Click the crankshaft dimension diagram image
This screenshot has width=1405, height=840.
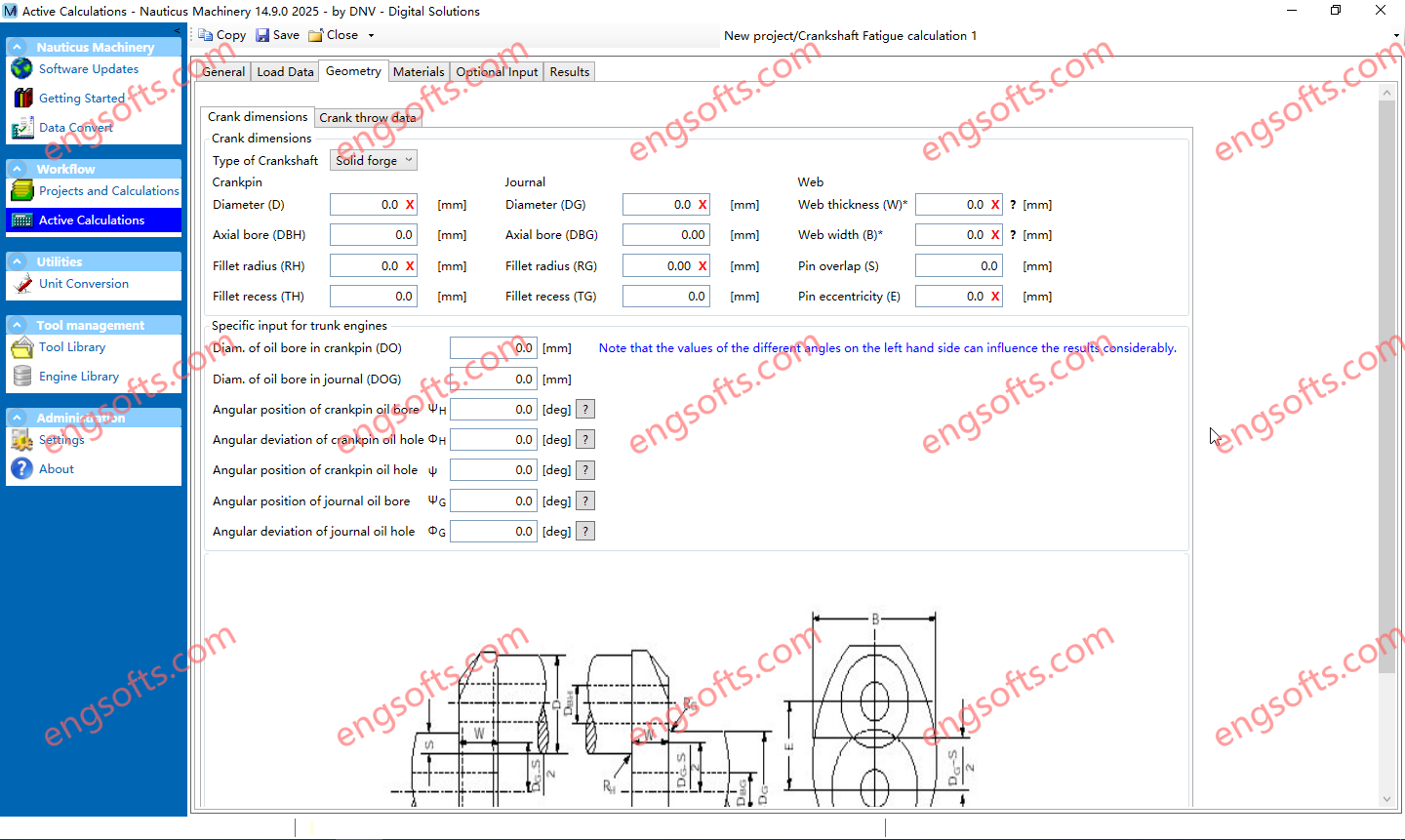click(683, 707)
